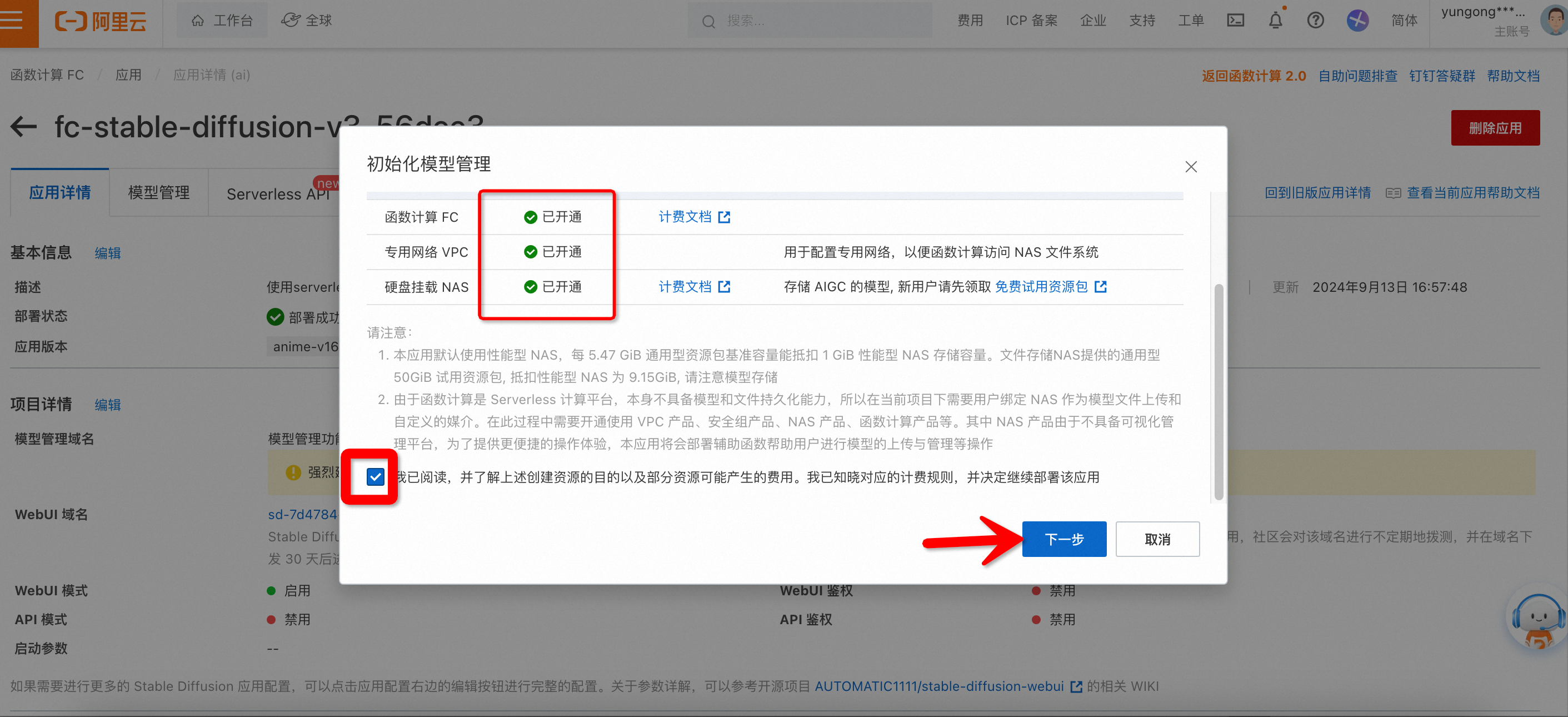
Task: Go to 应用 breadcrumb
Action: pos(128,75)
